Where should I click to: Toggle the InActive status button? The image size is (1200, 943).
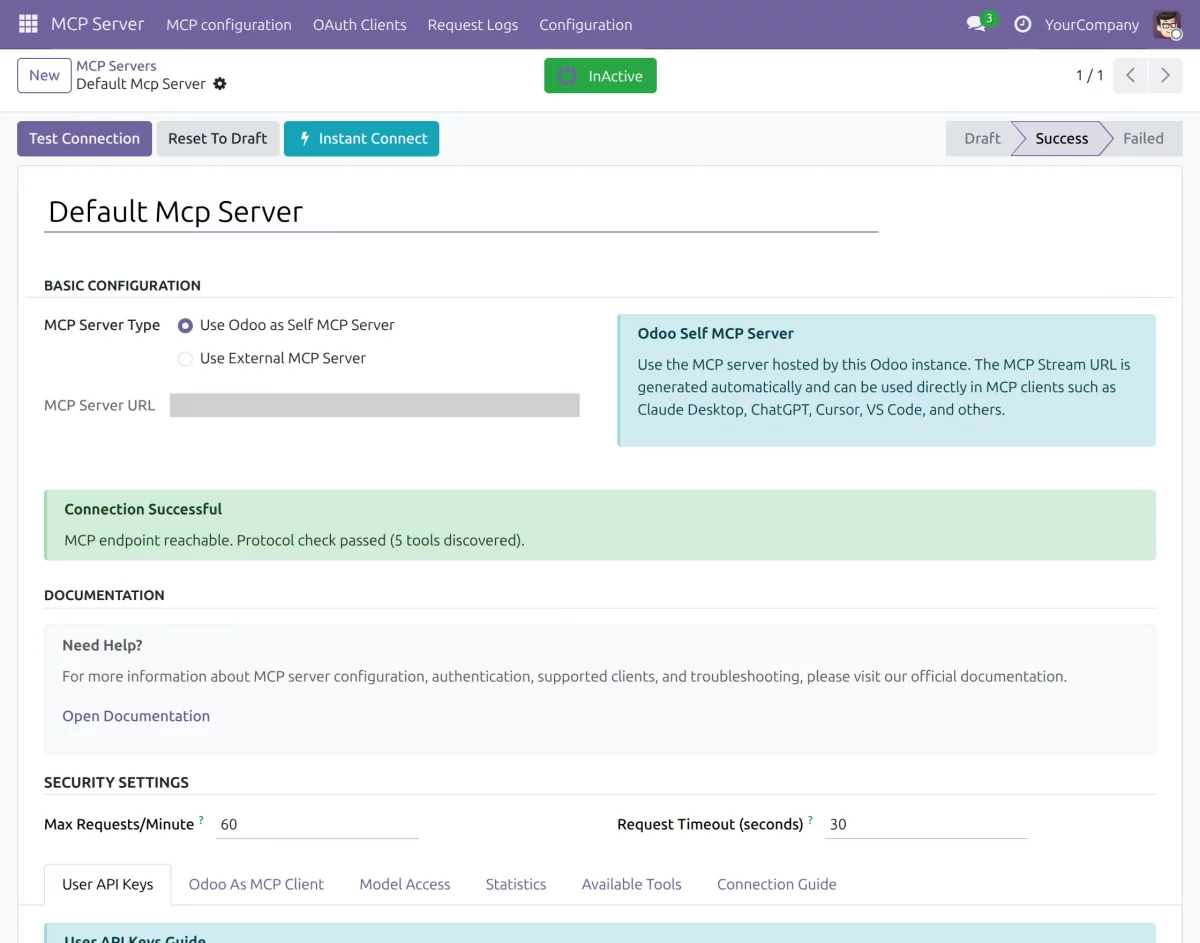coord(600,76)
